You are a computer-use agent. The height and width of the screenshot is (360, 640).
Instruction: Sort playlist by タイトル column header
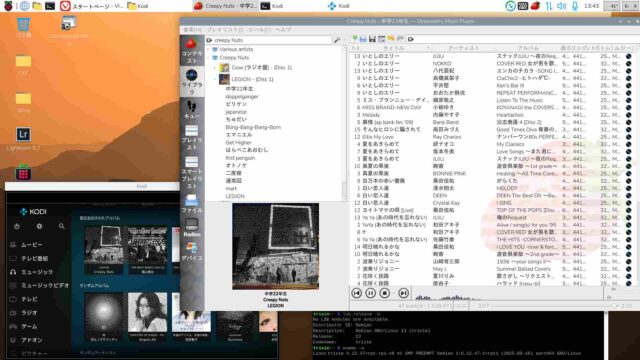pos(394,48)
